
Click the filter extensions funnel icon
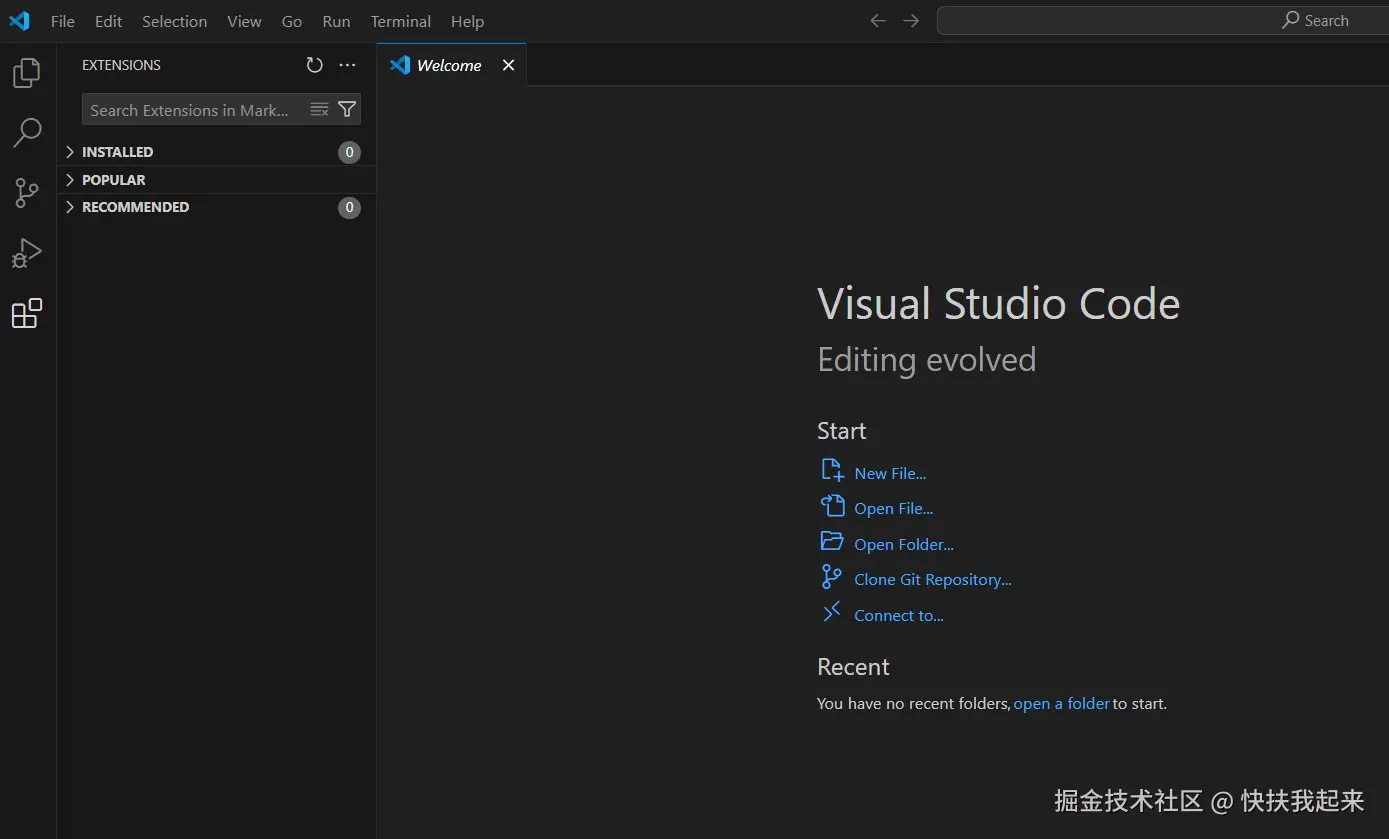tap(347, 110)
